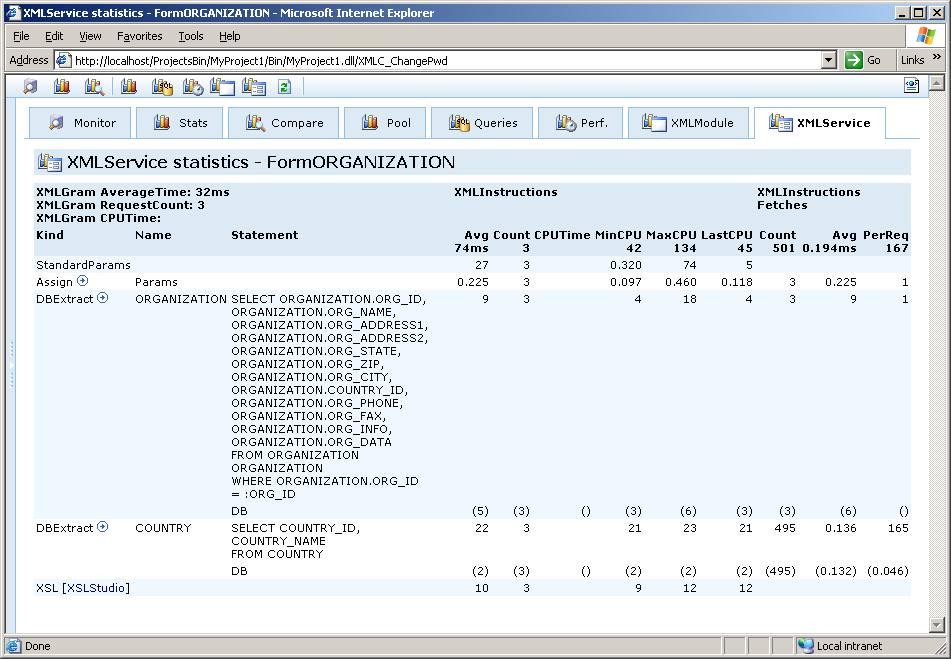
Task: Click the Pool toolbar icon
Action: pos(129,87)
